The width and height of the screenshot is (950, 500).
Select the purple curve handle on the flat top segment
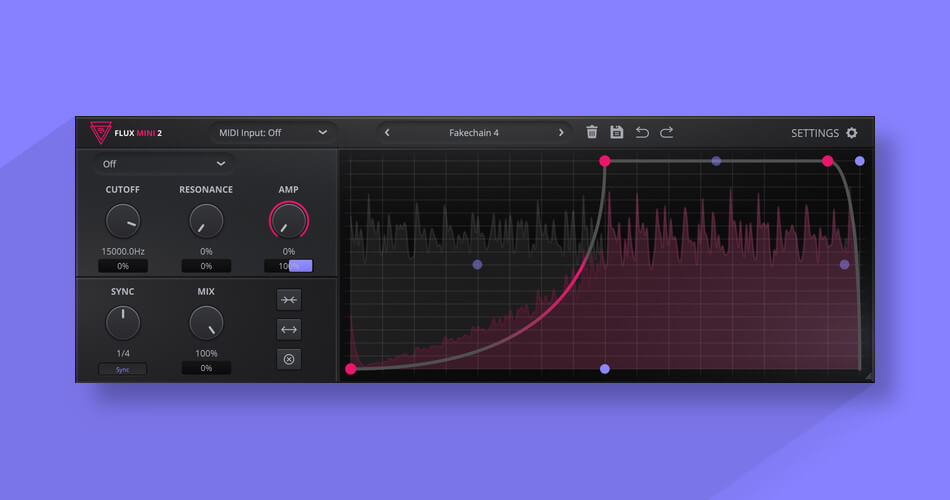tap(716, 161)
